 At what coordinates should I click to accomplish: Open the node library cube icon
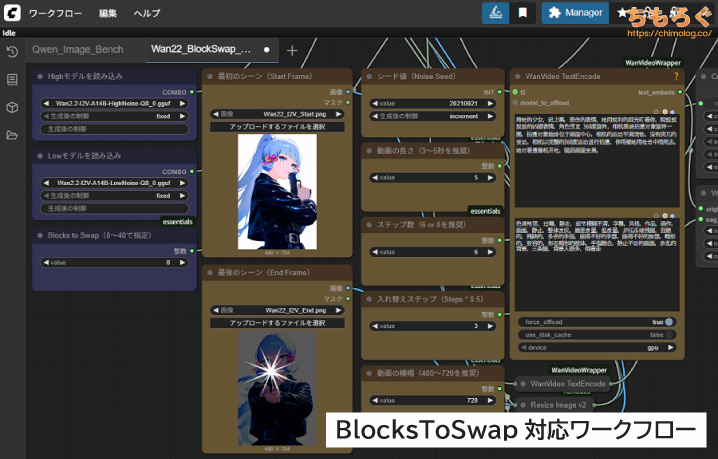[x=12, y=107]
